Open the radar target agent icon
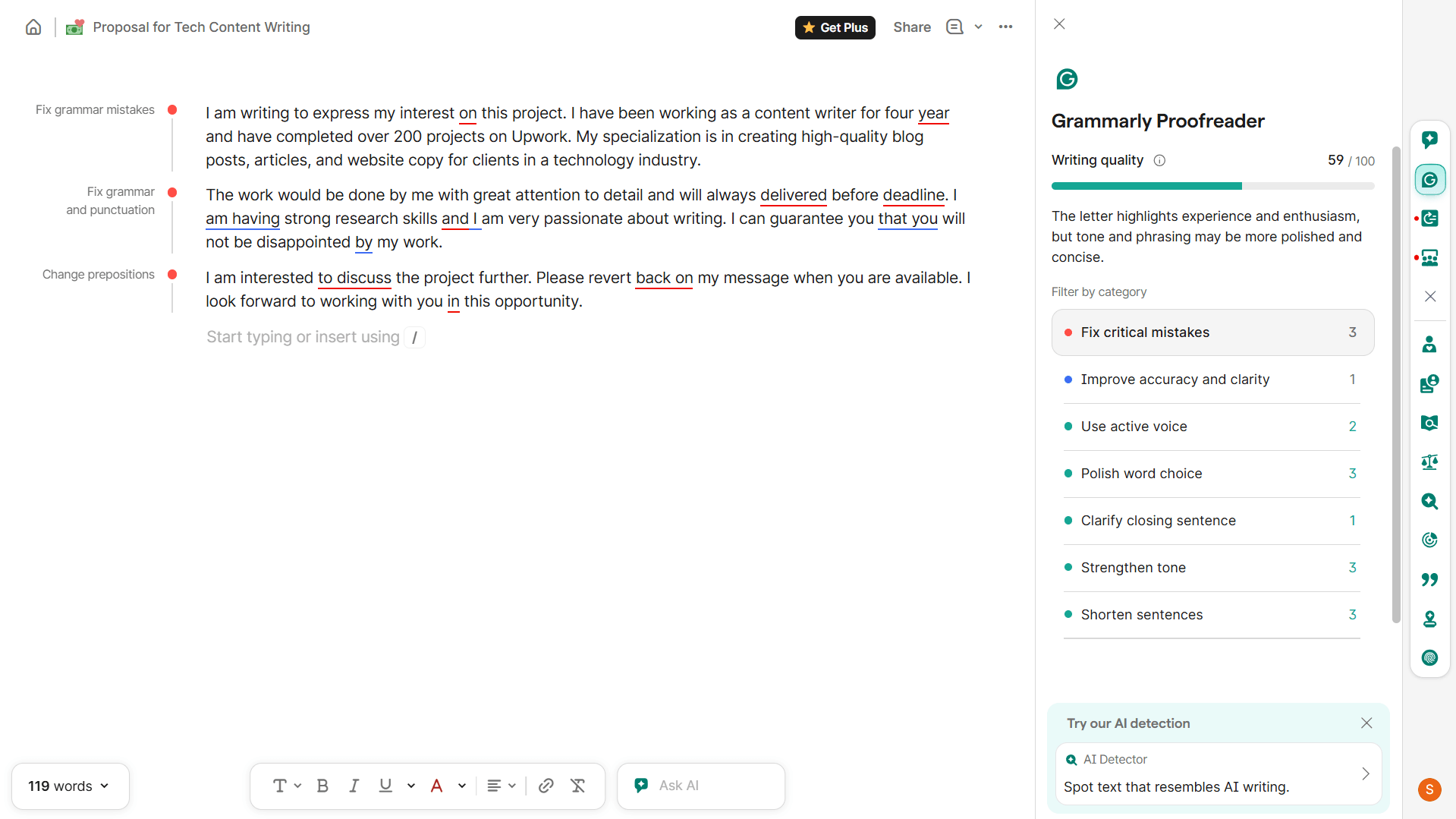Image resolution: width=1456 pixels, height=819 pixels. point(1429,540)
